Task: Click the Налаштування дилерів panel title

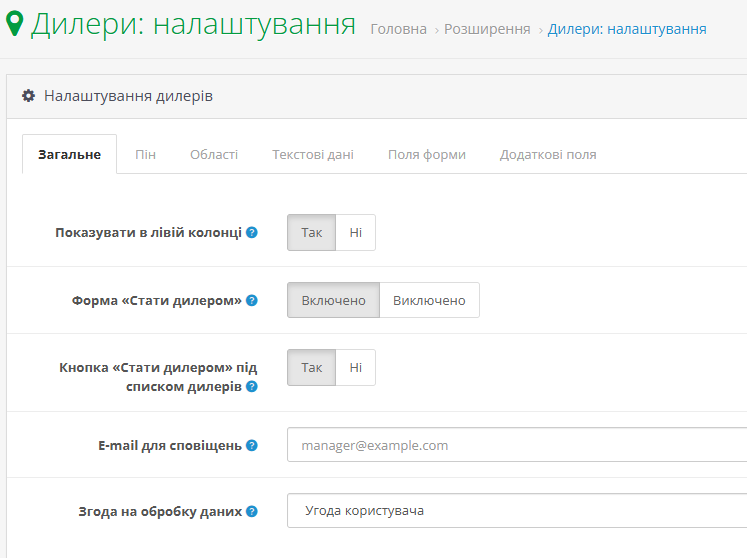Action: coord(128,96)
